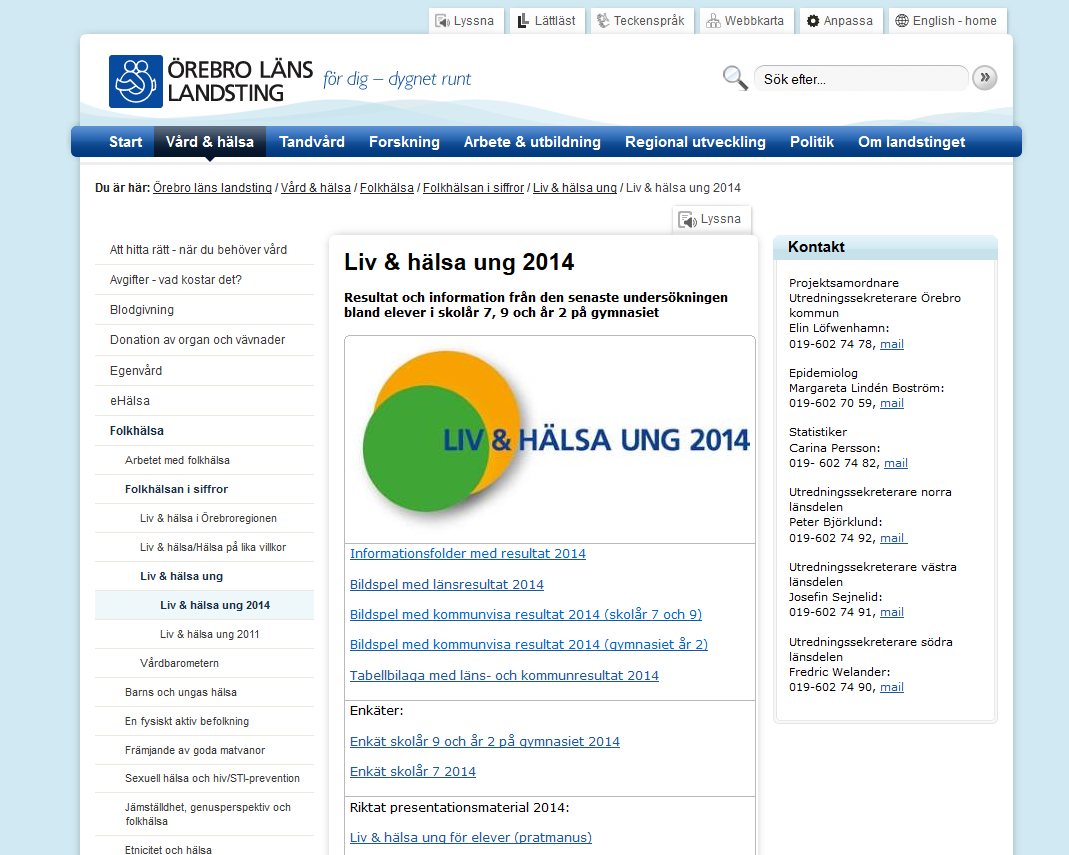Image resolution: width=1069 pixels, height=855 pixels.
Task: Open Vårdbarometern sidebar item
Action: coord(205,663)
